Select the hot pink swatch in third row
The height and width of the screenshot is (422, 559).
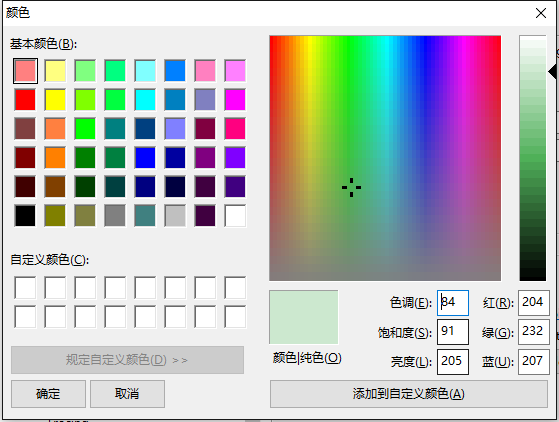click(235, 129)
